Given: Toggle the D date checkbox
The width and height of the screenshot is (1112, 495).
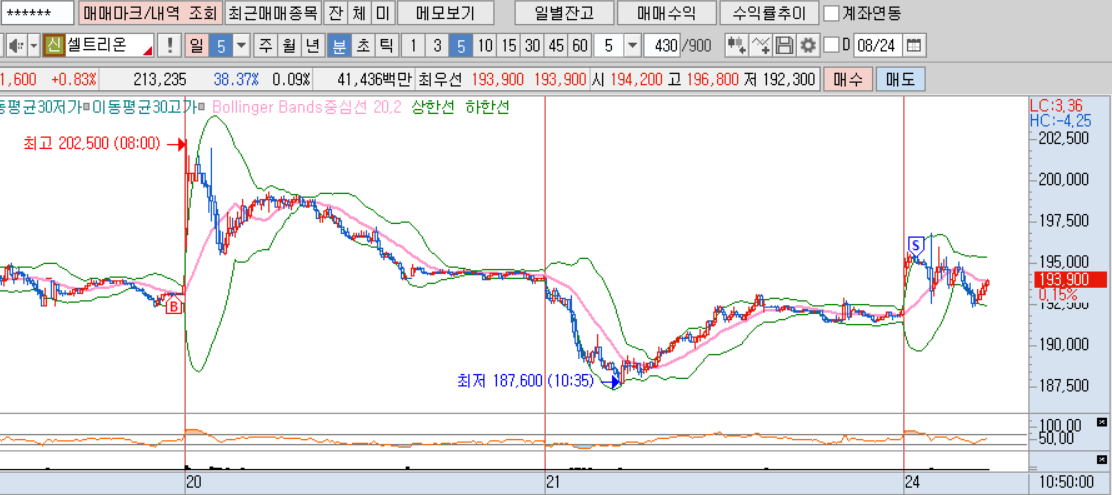Looking at the screenshot, I should [x=832, y=46].
